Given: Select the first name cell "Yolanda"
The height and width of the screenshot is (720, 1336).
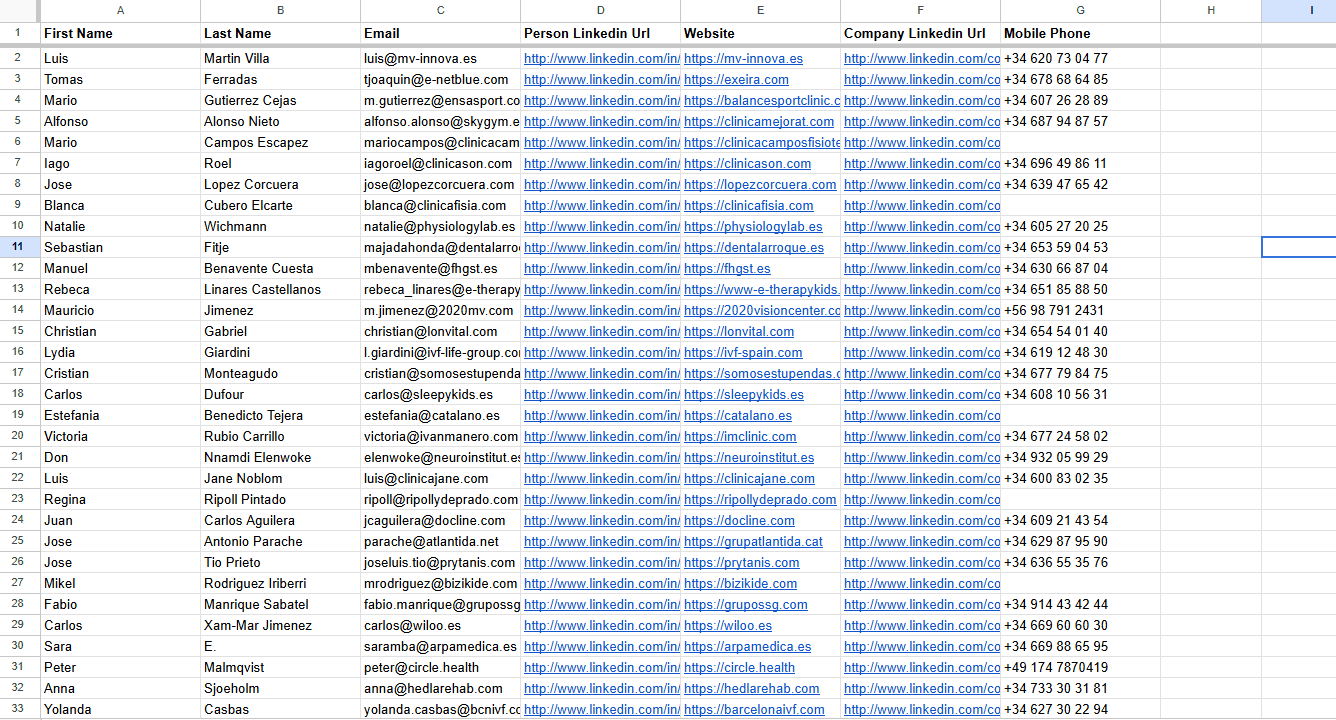Looking at the screenshot, I should point(120,709).
